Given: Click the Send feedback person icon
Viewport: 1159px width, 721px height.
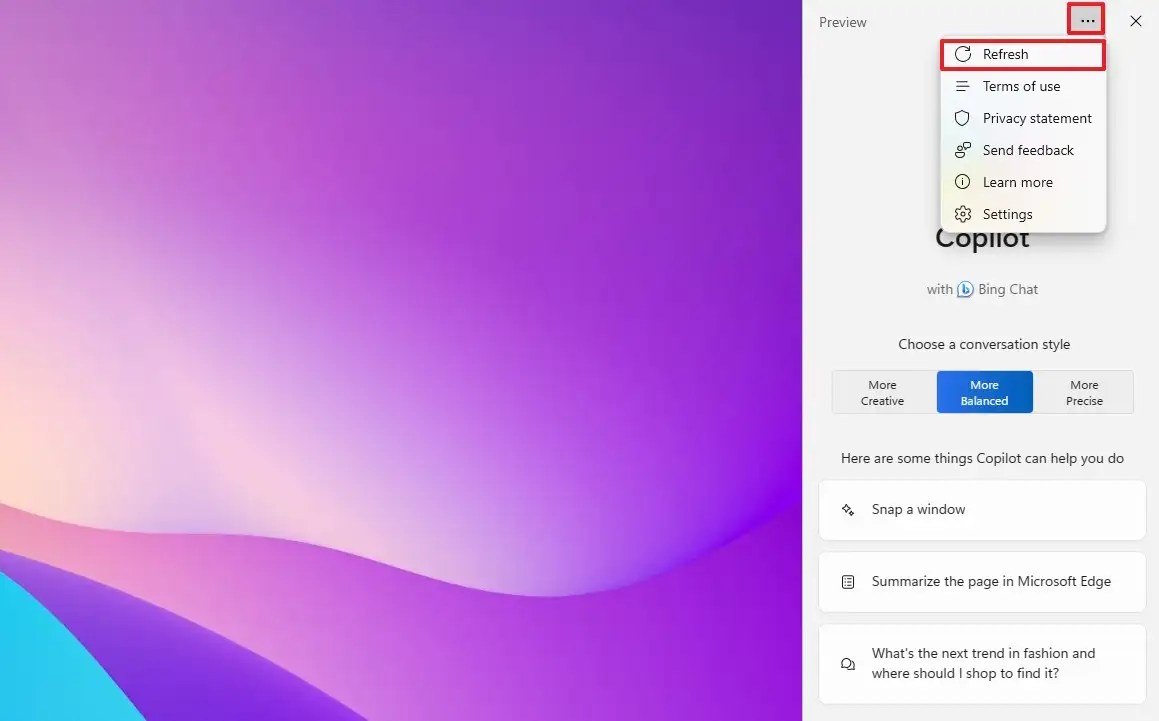Looking at the screenshot, I should [962, 150].
